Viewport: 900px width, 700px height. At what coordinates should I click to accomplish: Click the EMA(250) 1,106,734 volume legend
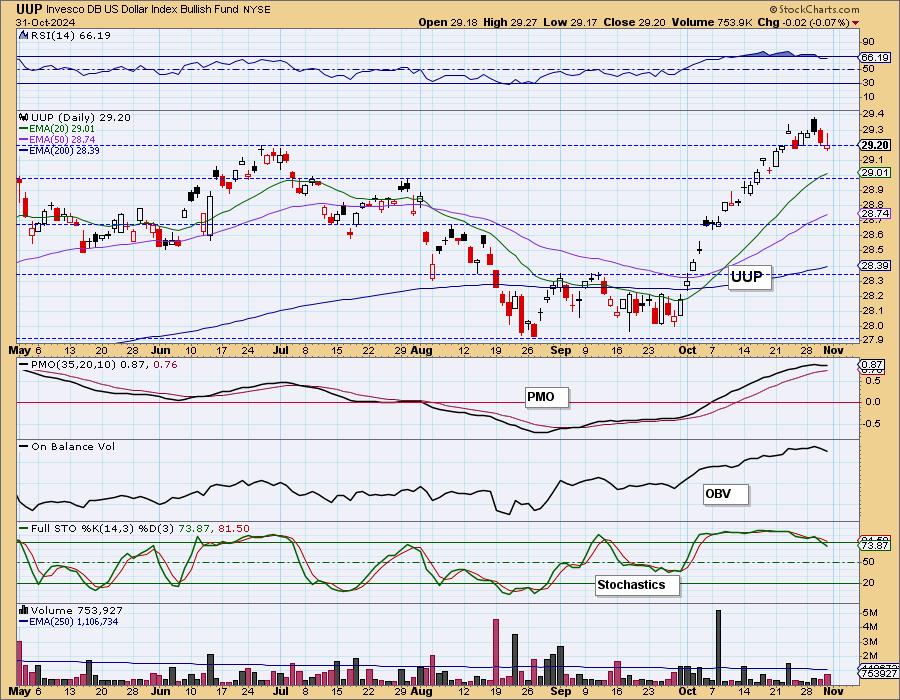[74, 621]
